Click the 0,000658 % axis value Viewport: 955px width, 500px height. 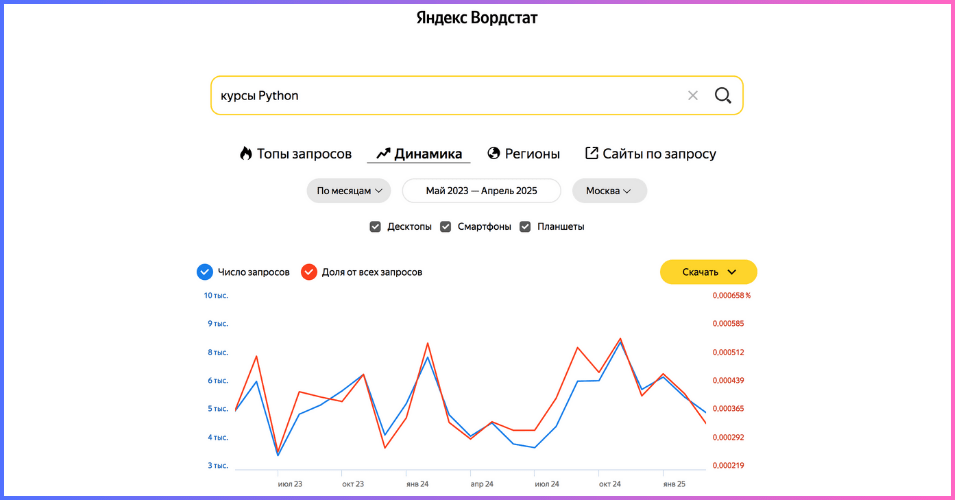pyautogui.click(x=731, y=295)
